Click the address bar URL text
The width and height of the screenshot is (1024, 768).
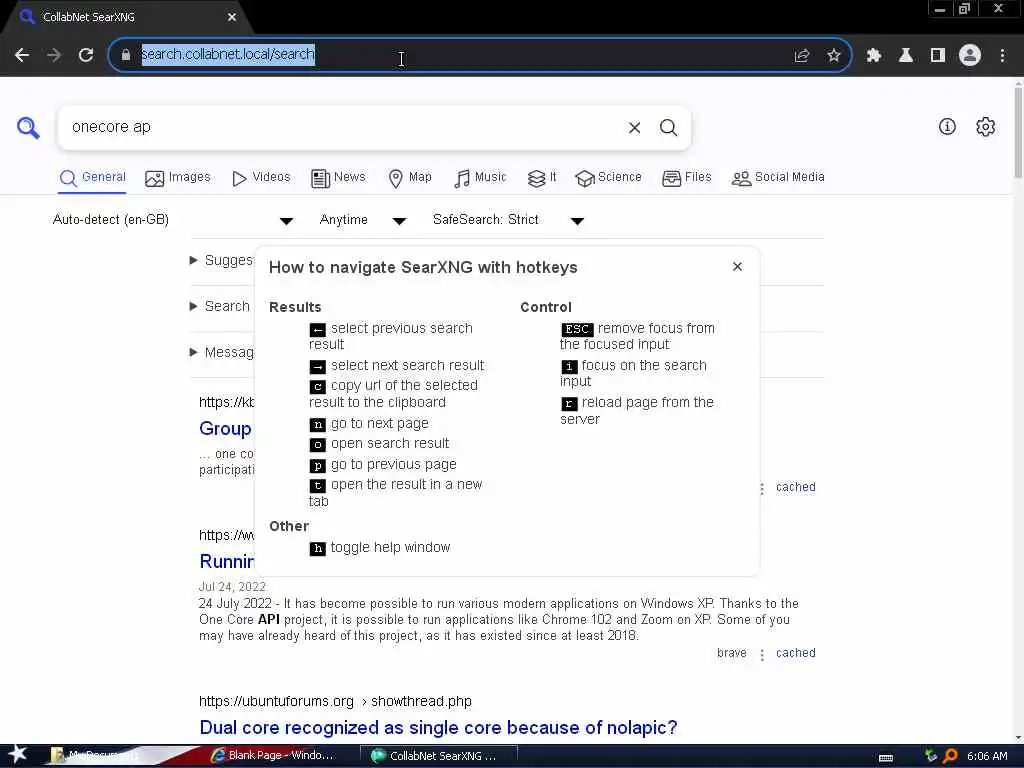pyautogui.click(x=228, y=54)
